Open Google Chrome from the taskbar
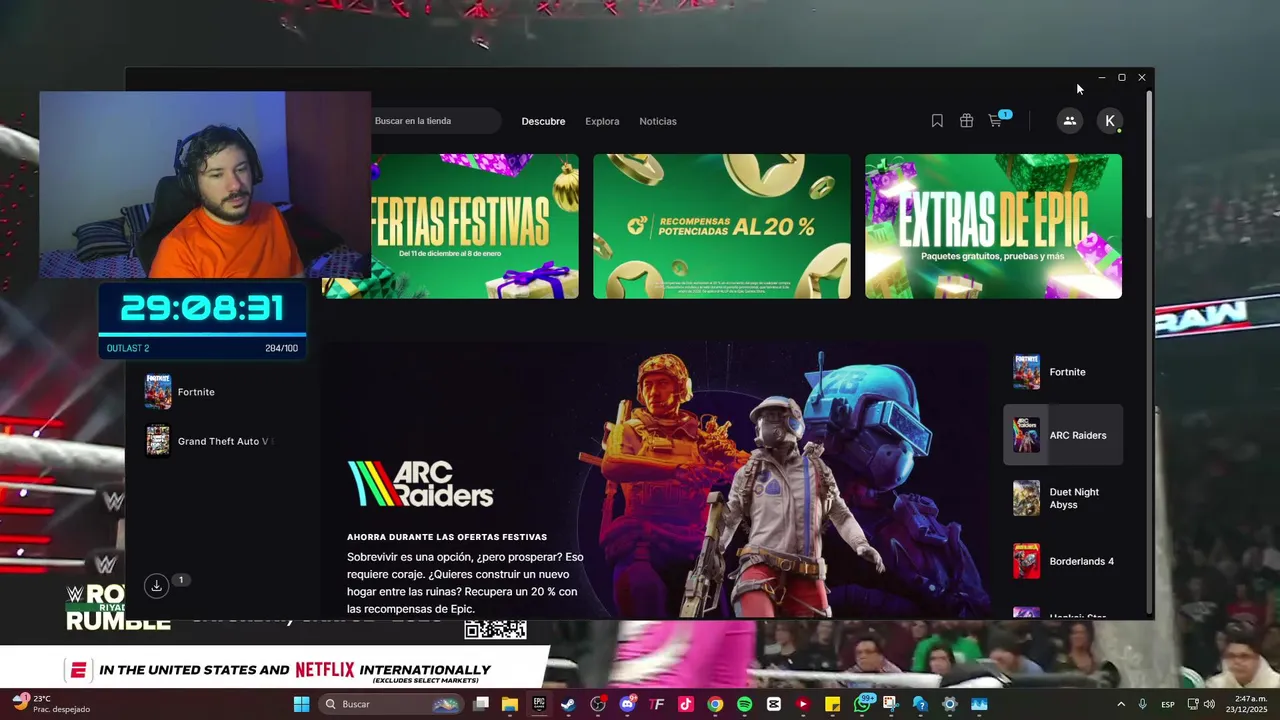Viewport: 1280px width, 720px height. point(715,704)
